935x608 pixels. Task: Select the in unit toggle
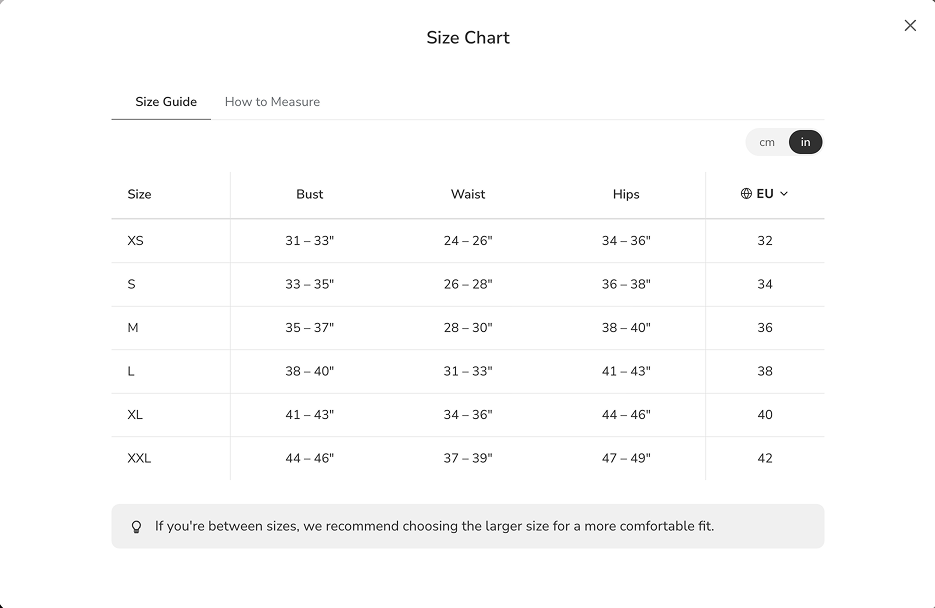pos(806,142)
